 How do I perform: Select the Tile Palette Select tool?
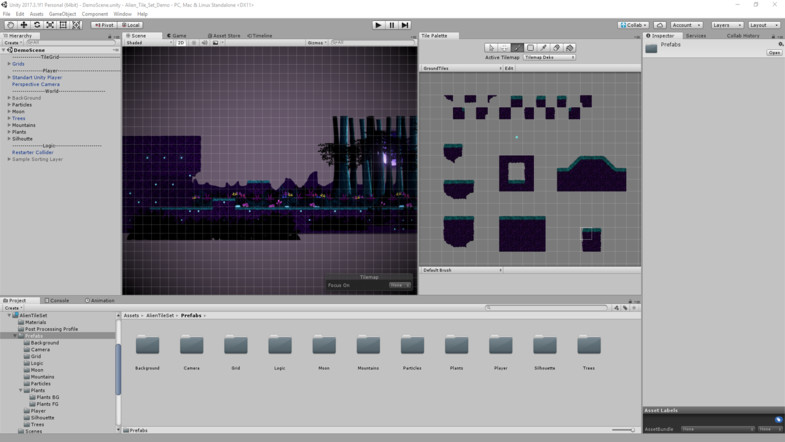[491, 48]
